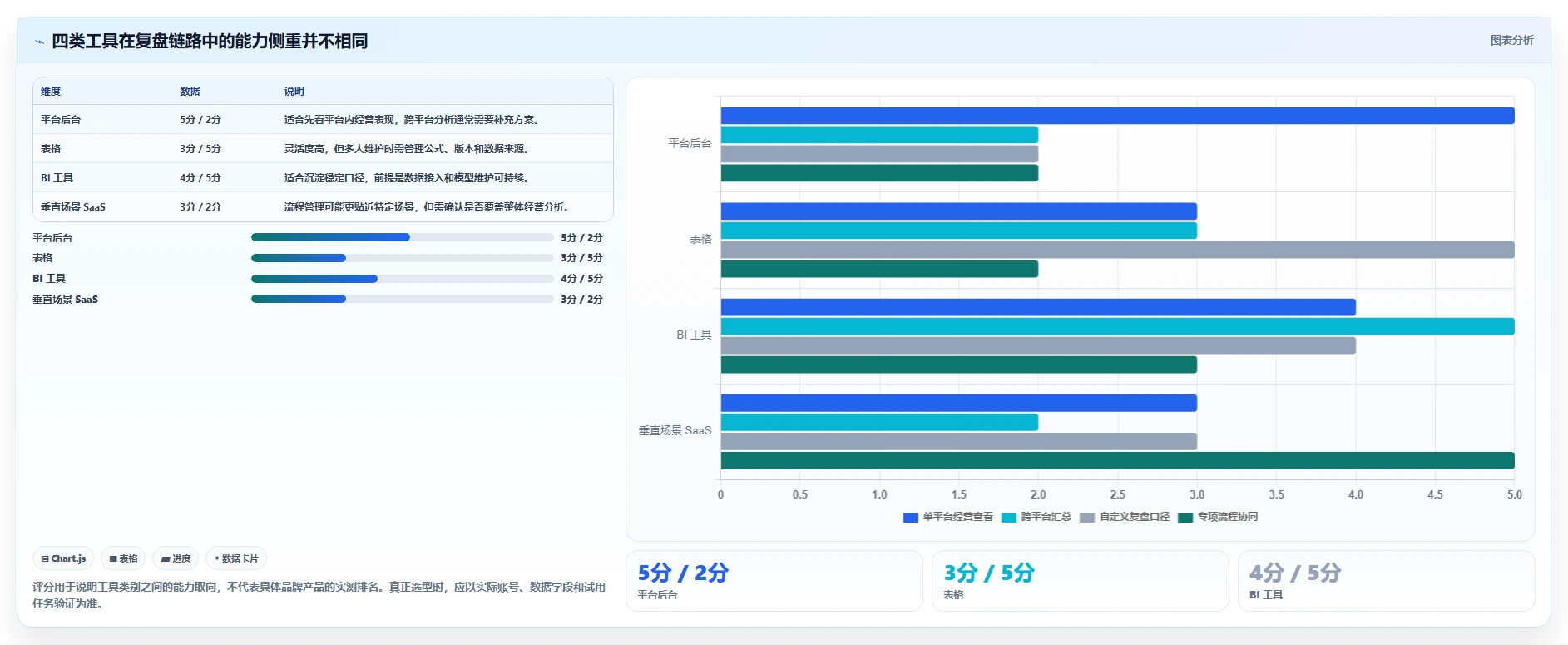Click the 数据卡片 tag chip
Screen dimensions: 1568x645
[236, 558]
